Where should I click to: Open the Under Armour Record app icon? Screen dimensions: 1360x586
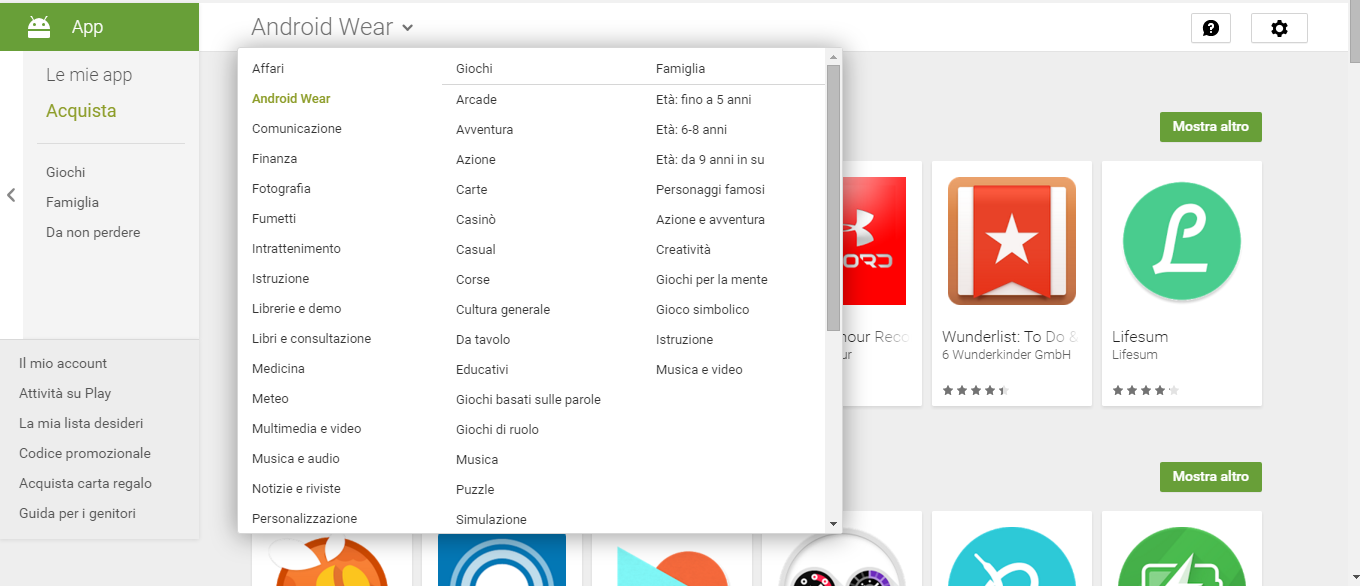coord(874,241)
